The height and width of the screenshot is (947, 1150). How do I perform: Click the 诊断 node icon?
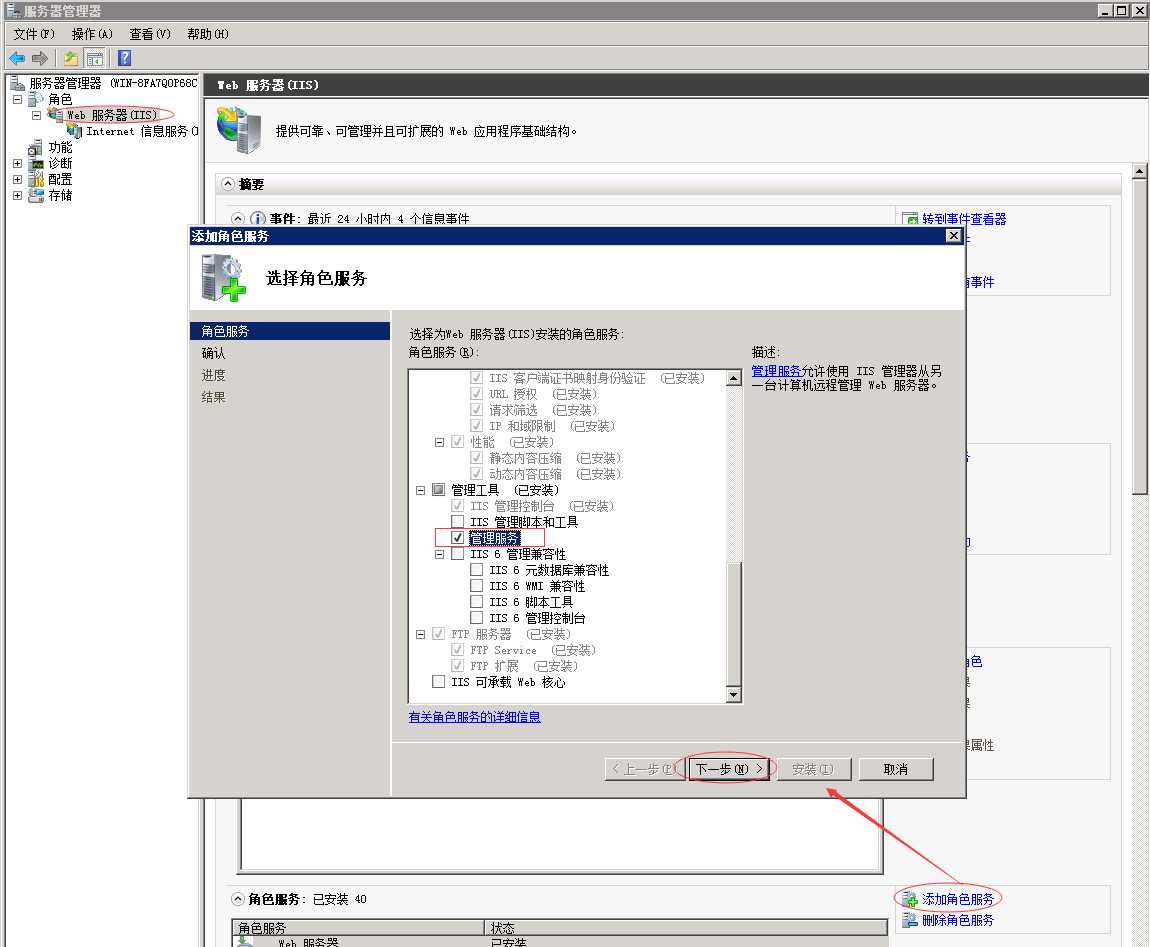36,163
